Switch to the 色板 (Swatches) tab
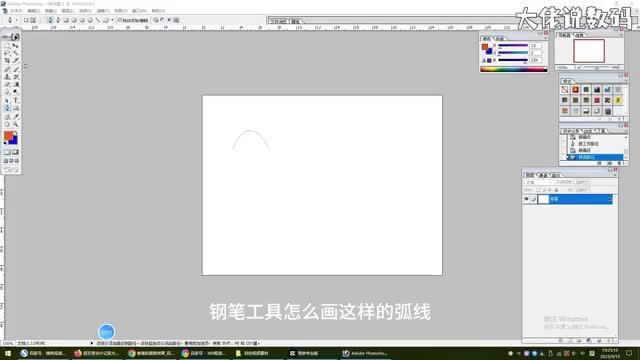The image size is (640, 360). coord(500,39)
